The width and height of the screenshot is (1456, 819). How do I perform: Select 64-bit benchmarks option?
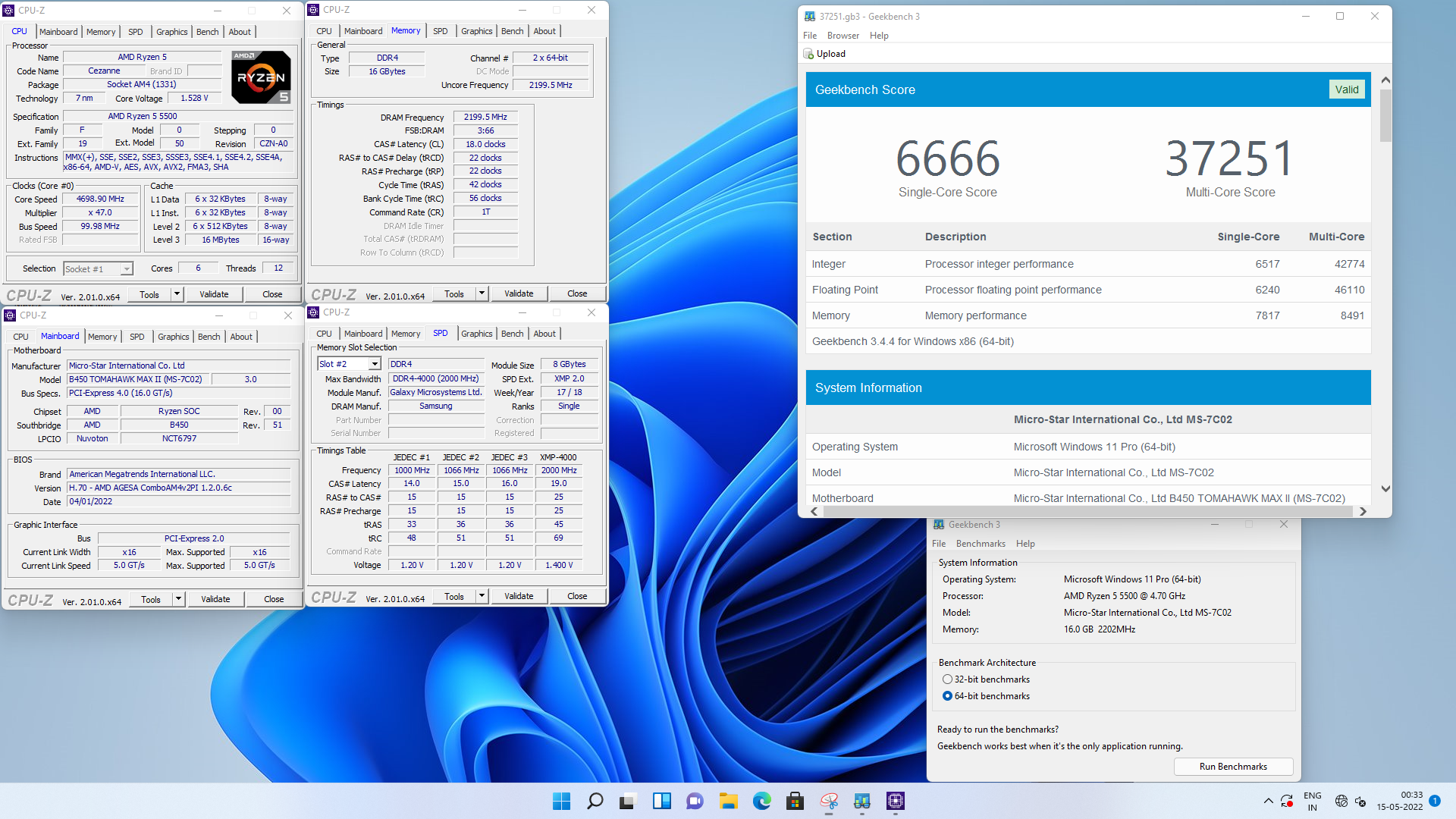[947, 696]
